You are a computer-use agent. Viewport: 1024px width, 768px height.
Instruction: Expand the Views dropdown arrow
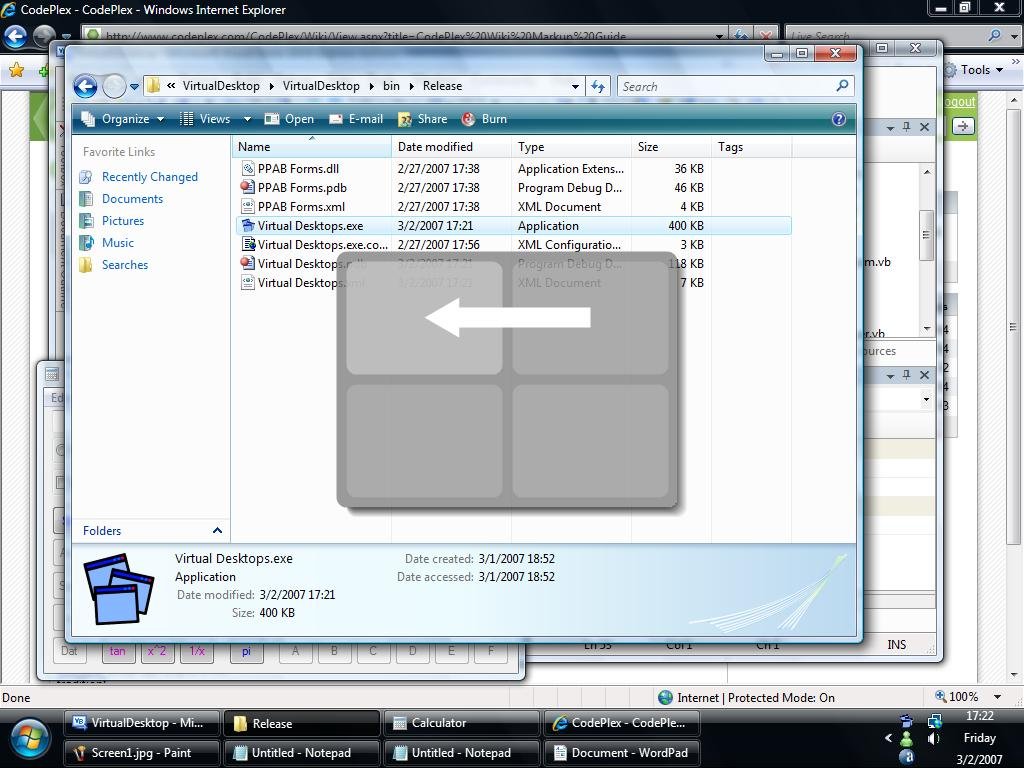tap(247, 119)
